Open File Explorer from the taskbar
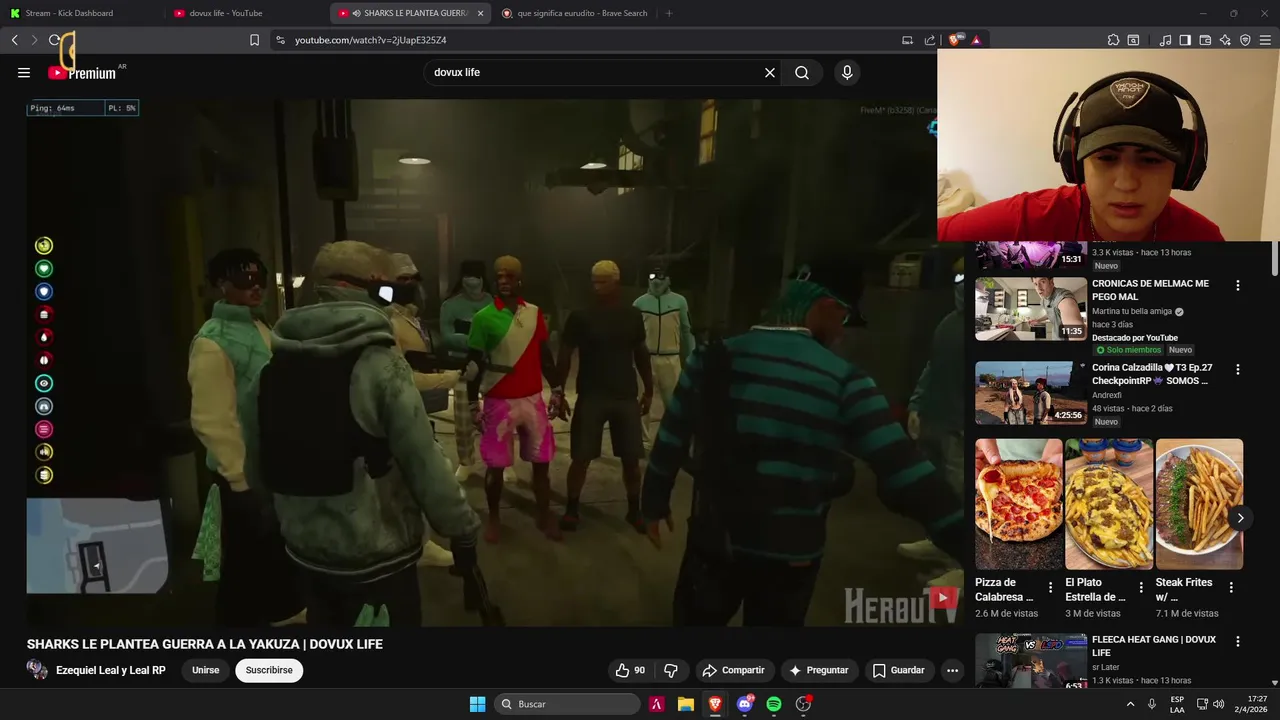1280x720 pixels. (686, 704)
